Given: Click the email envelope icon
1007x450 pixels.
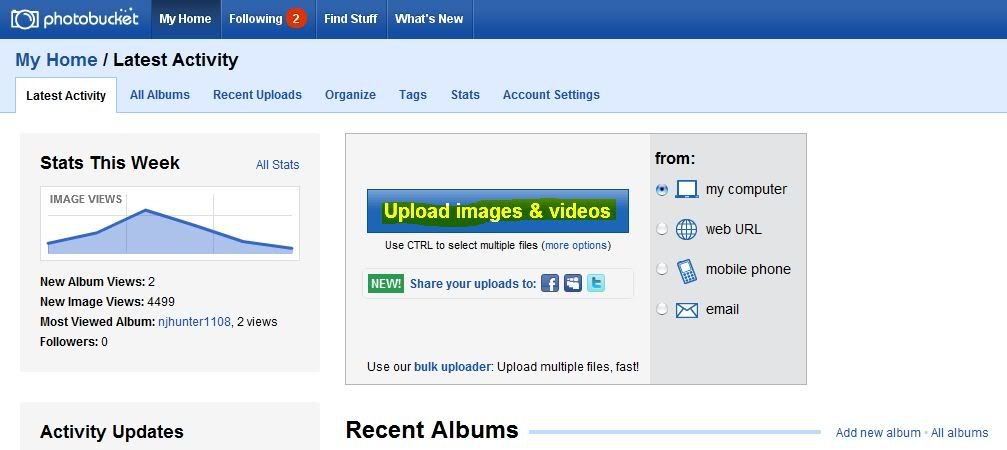Looking at the screenshot, I should point(687,310).
